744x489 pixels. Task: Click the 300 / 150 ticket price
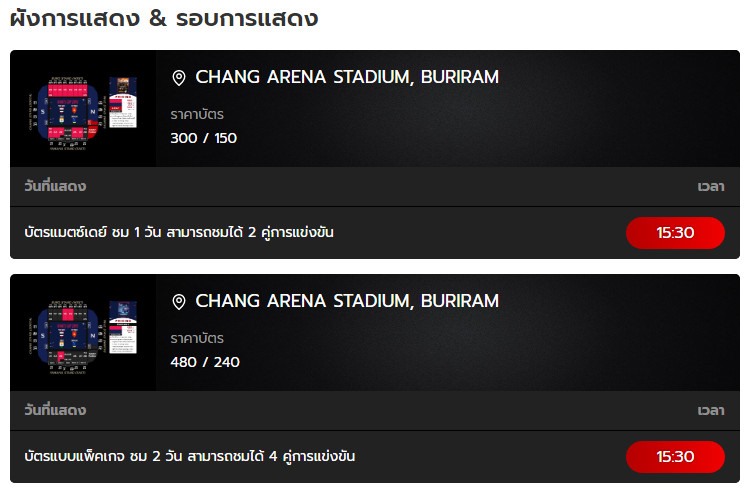(203, 138)
